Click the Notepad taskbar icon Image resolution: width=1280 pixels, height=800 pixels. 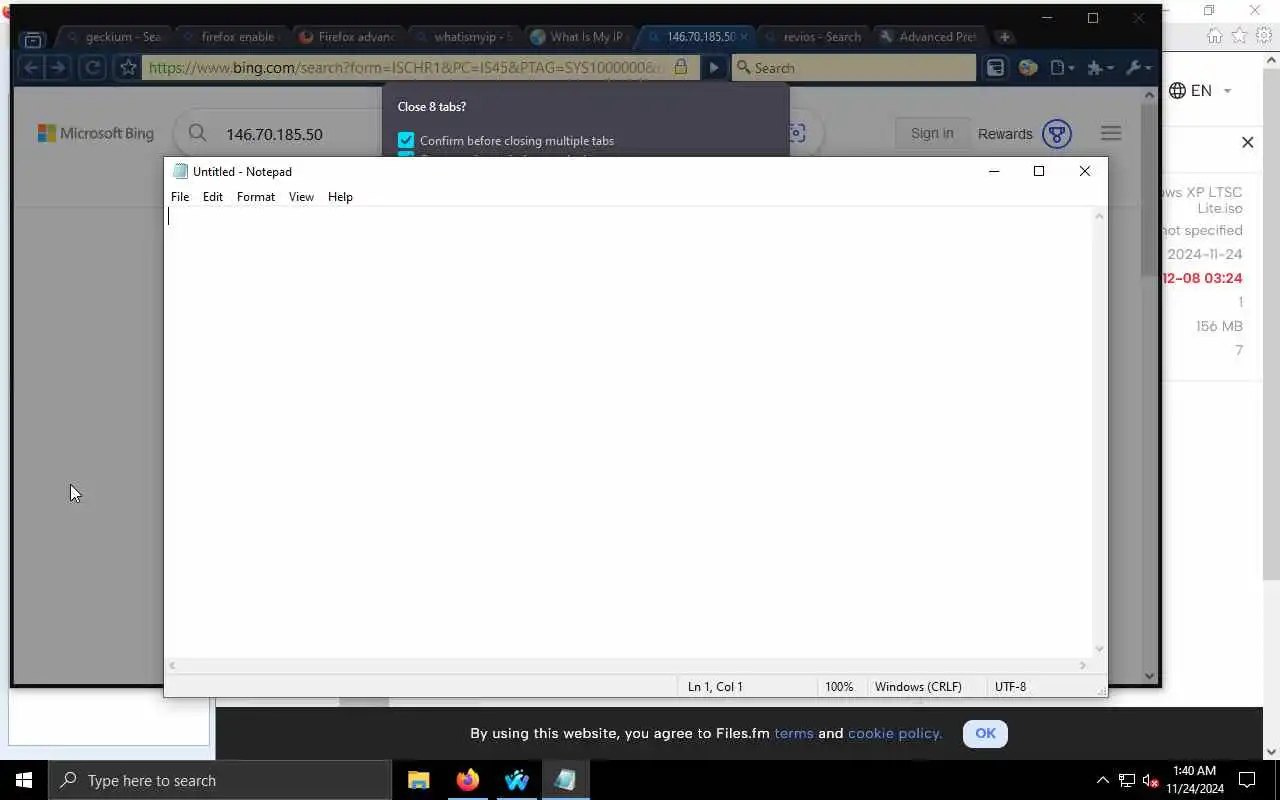(x=565, y=780)
